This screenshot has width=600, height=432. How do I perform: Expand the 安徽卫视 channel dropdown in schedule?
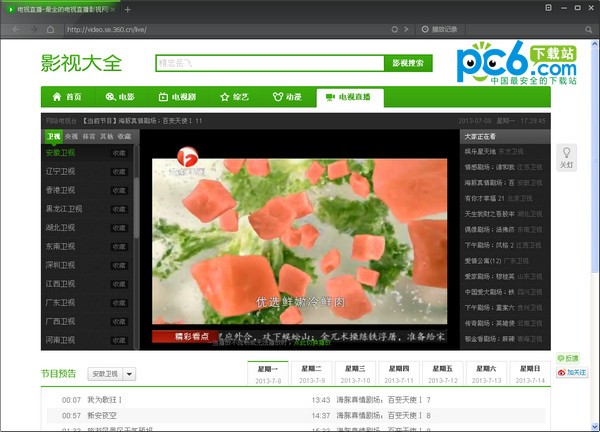[x=130, y=374]
